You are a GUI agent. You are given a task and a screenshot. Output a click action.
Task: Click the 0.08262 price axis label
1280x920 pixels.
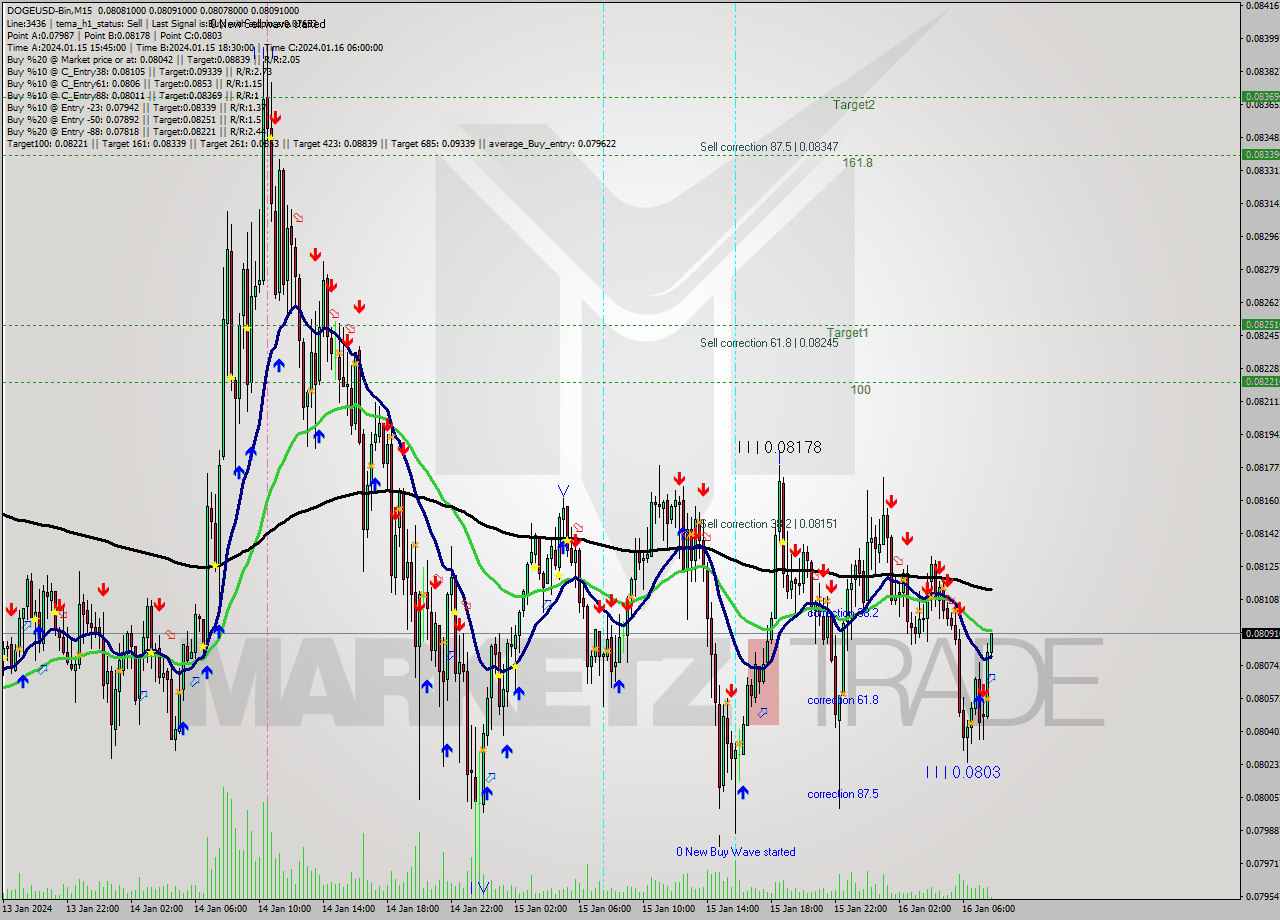click(x=1262, y=302)
